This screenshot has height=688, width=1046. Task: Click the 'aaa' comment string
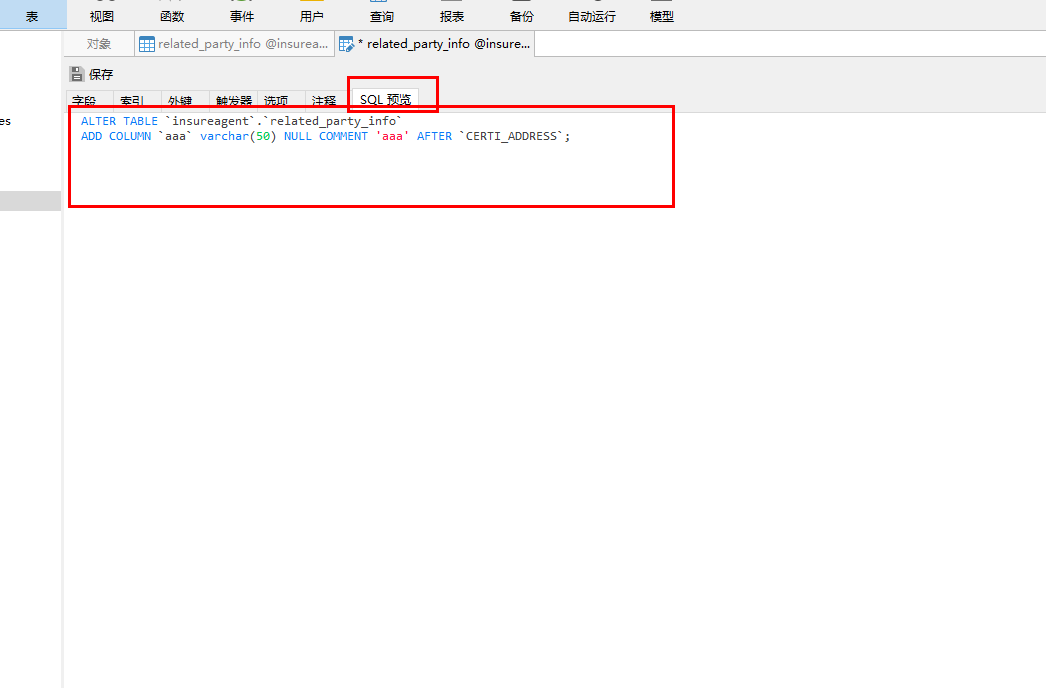coord(392,136)
